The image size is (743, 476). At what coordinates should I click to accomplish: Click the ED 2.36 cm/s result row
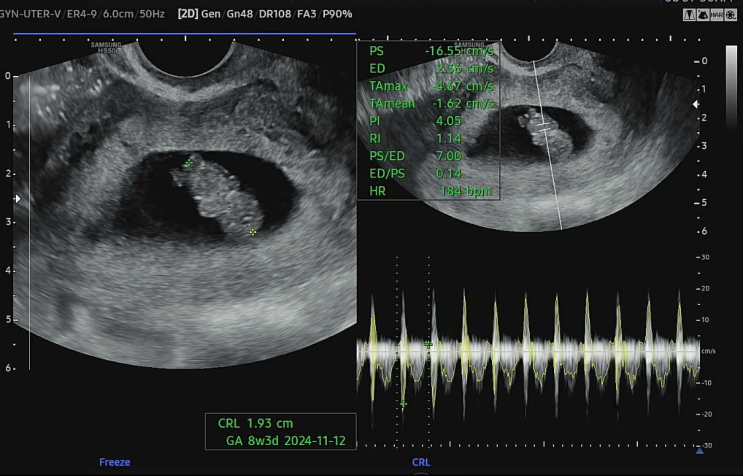tap(431, 69)
